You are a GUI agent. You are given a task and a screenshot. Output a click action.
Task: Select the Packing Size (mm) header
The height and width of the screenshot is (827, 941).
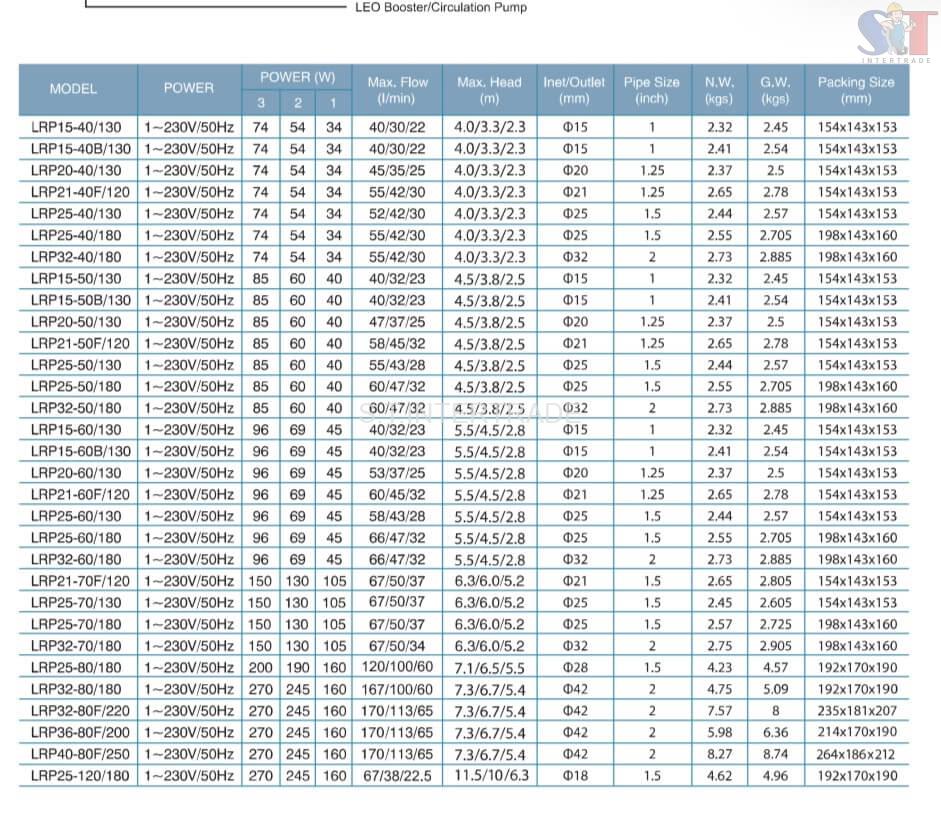point(856,90)
